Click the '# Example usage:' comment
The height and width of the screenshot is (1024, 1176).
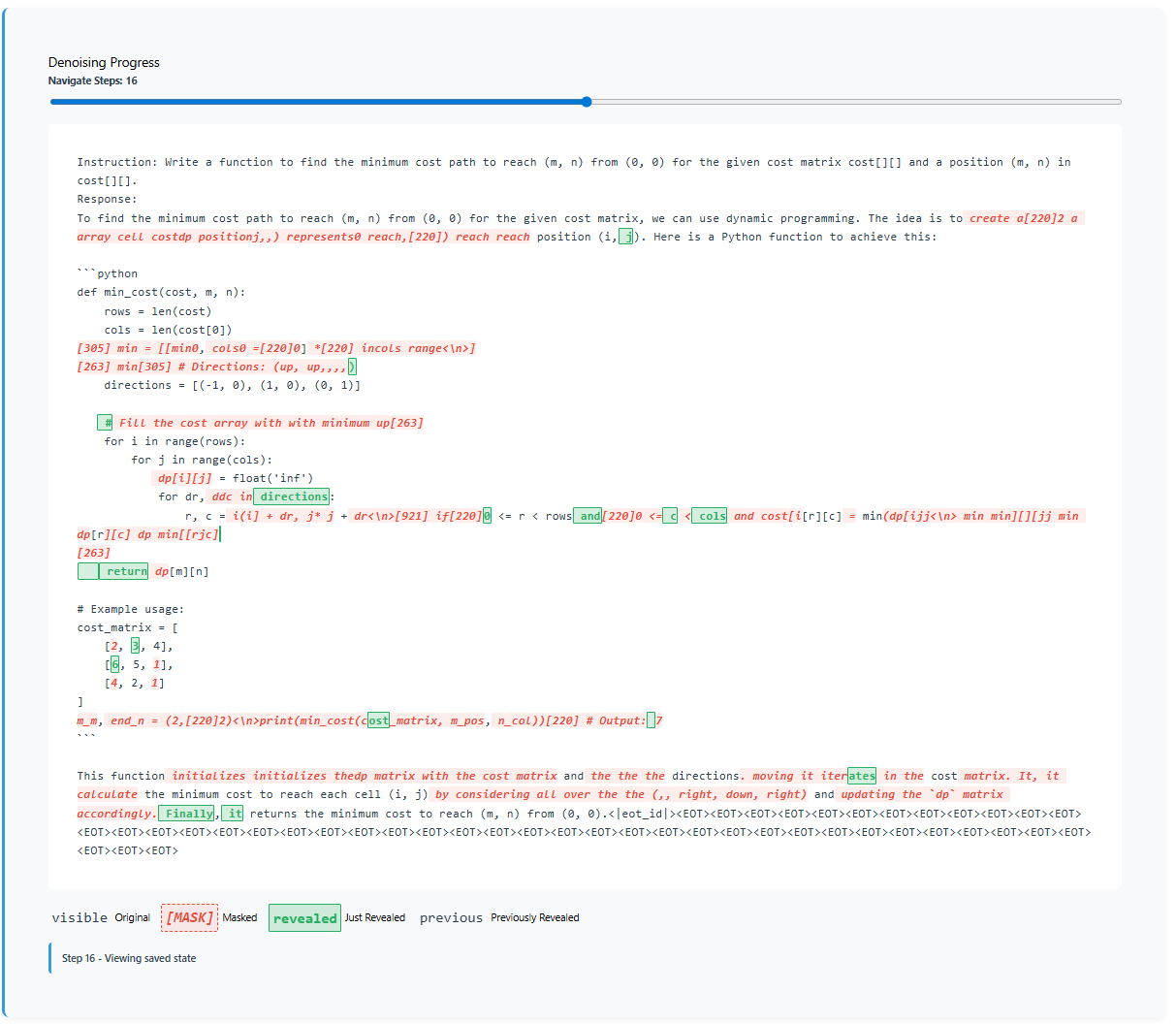tap(131, 609)
